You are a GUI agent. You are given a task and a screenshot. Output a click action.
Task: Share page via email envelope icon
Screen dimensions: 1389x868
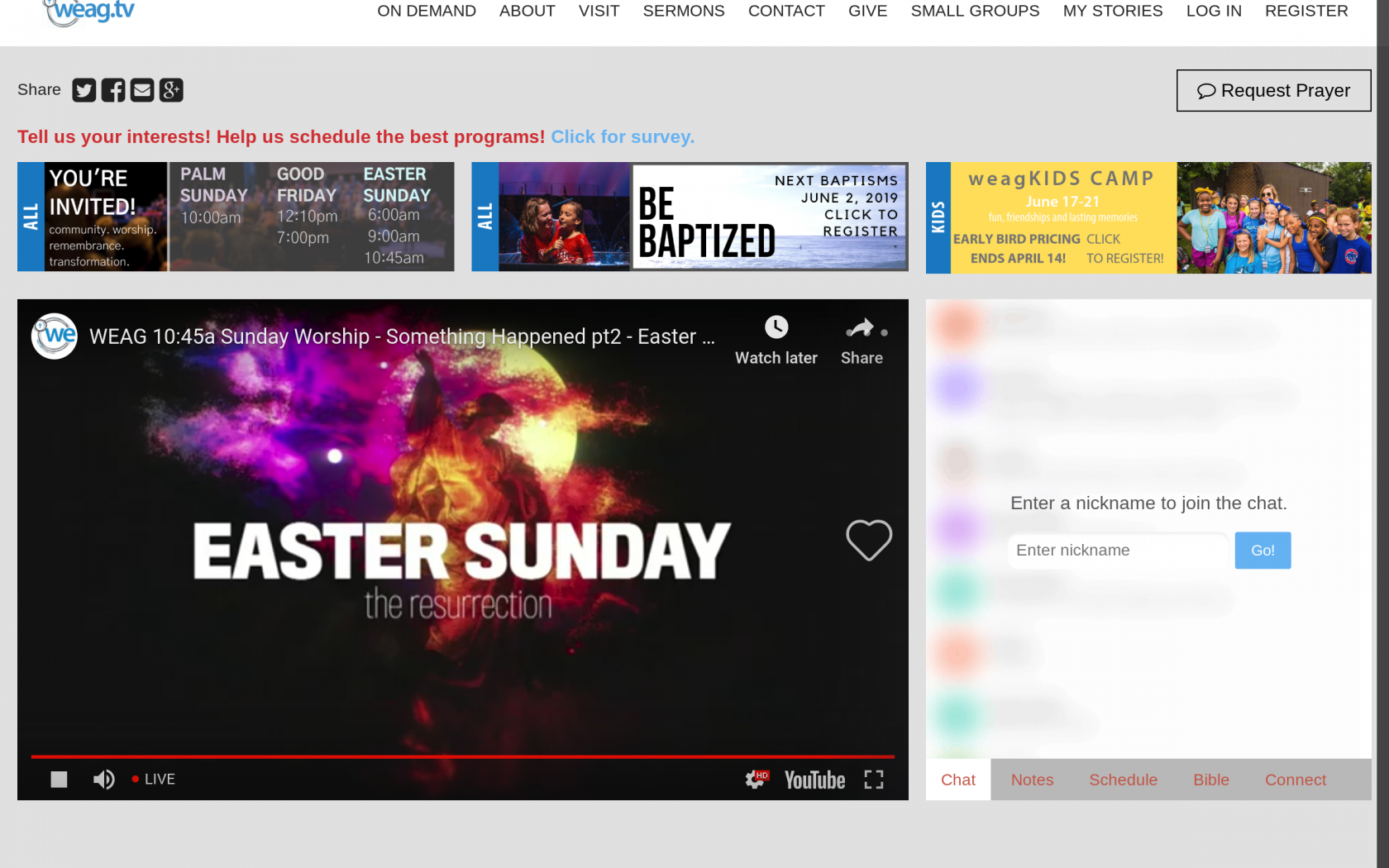(142, 90)
